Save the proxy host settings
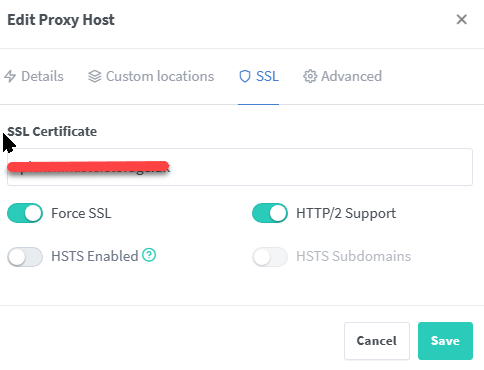Image resolution: width=484 pixels, height=370 pixels. [445, 341]
